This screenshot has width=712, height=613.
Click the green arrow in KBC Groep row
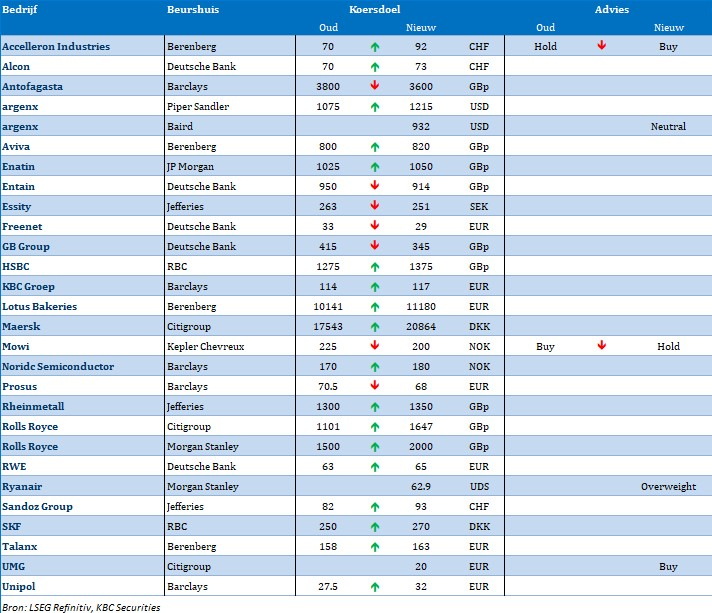pyautogui.click(x=375, y=287)
